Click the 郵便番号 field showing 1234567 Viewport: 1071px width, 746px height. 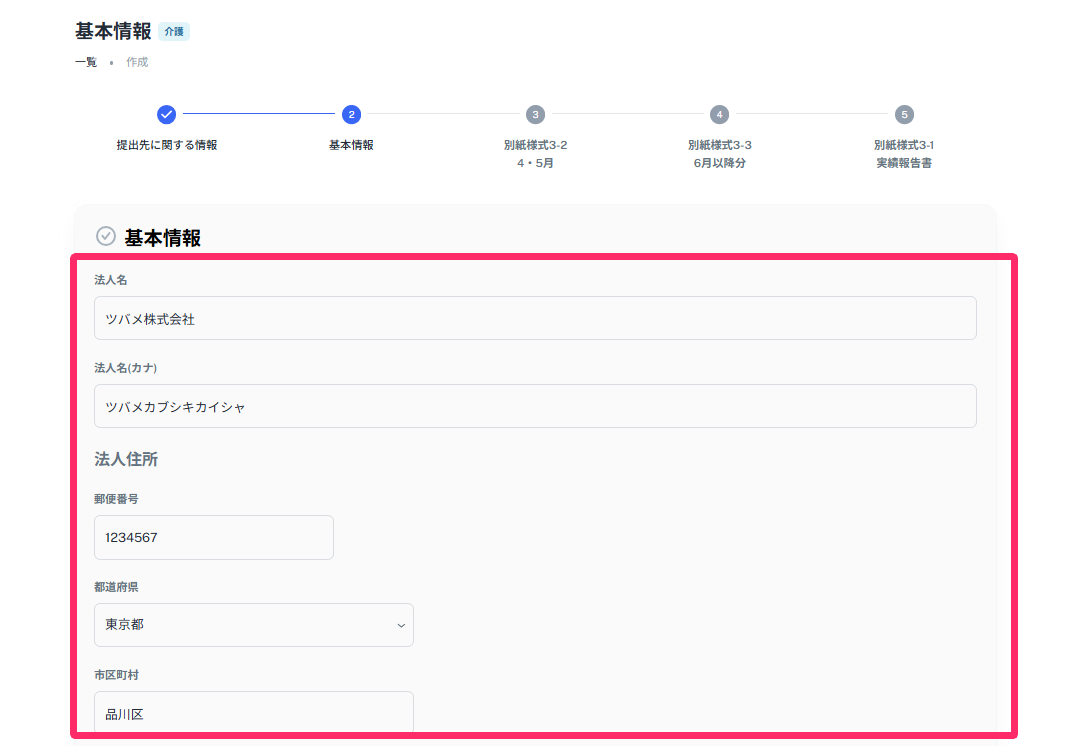tap(214, 538)
